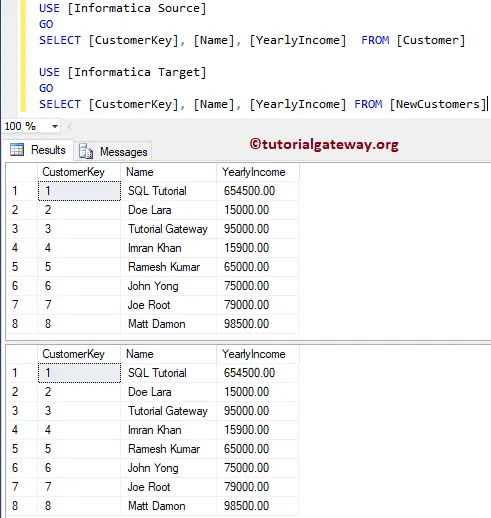
Task: Select CustomerKey 5 cell in second grid
Action: tap(79, 449)
